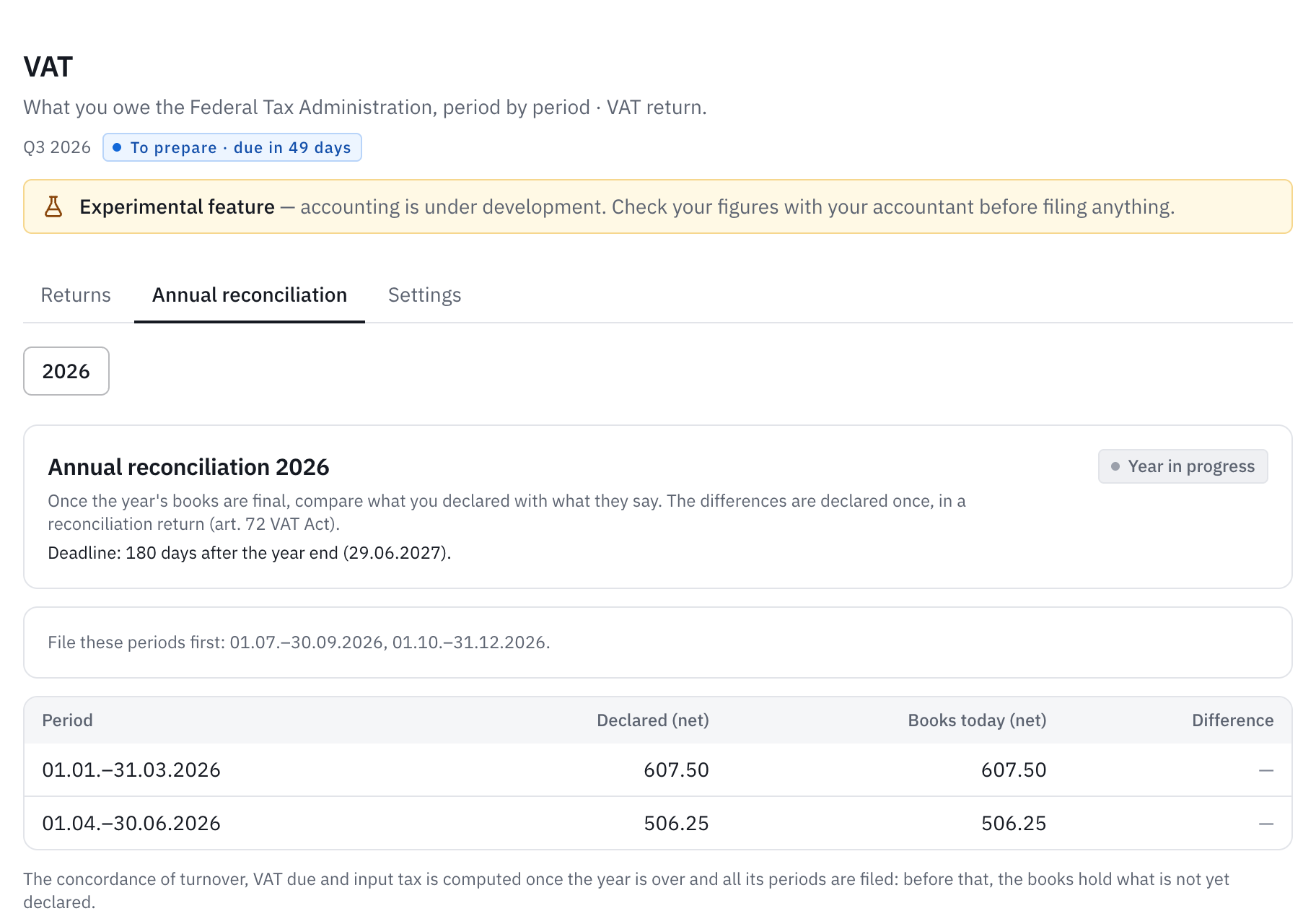Click the difference dash for 01.04.–30.06.2026
The height and width of the screenshot is (924, 1316).
click(1266, 824)
